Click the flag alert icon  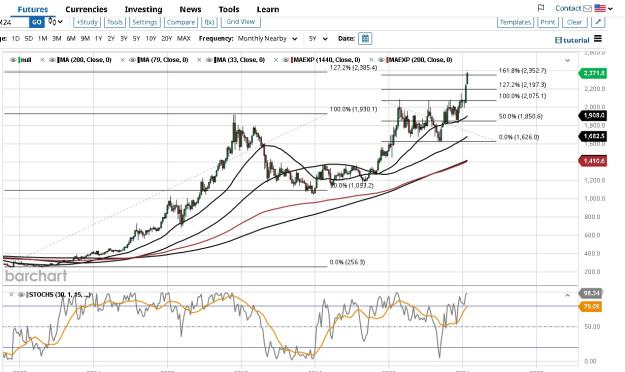click(541, 8)
